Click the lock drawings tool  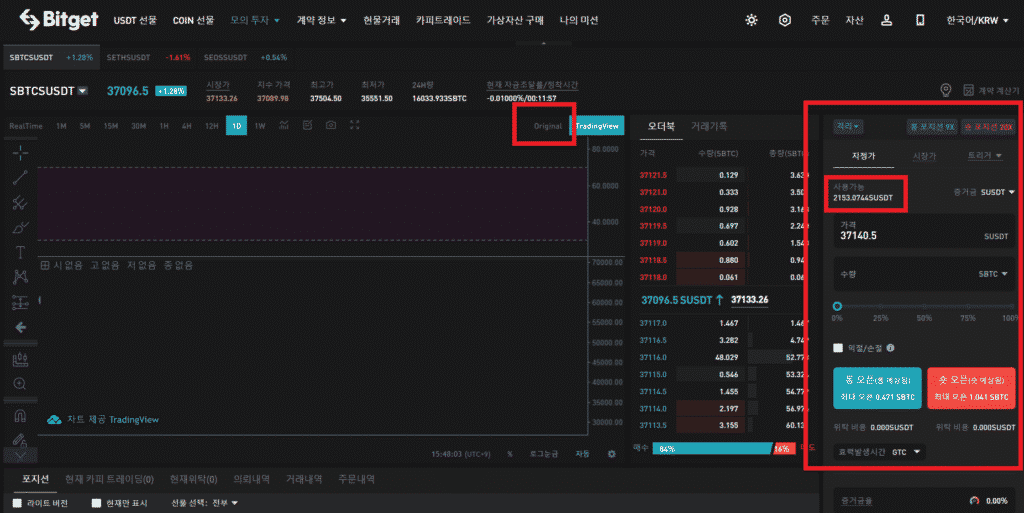tap(20, 441)
